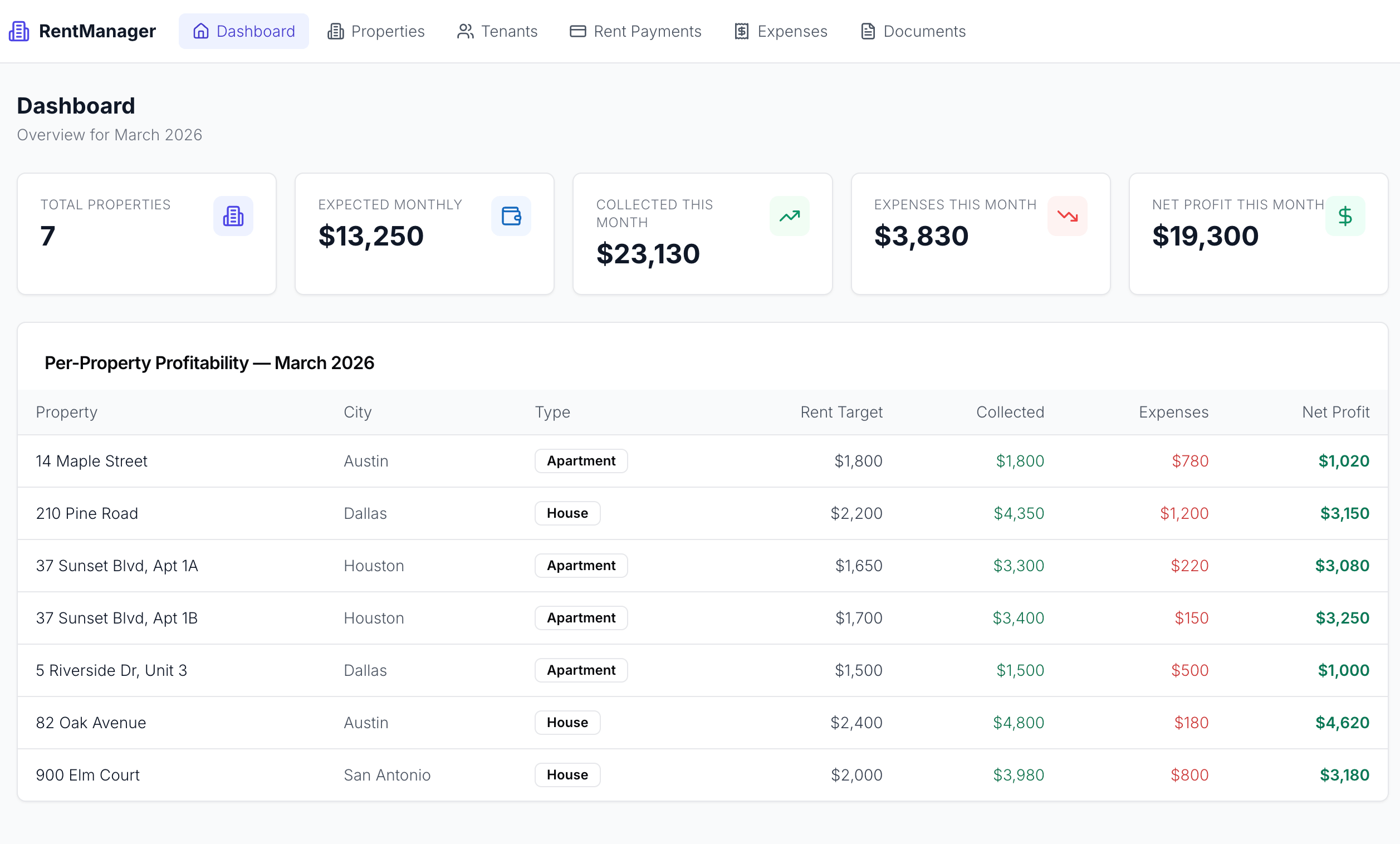Click the wallet icon in Expected Monthly card
1400x844 pixels.
coord(511,216)
